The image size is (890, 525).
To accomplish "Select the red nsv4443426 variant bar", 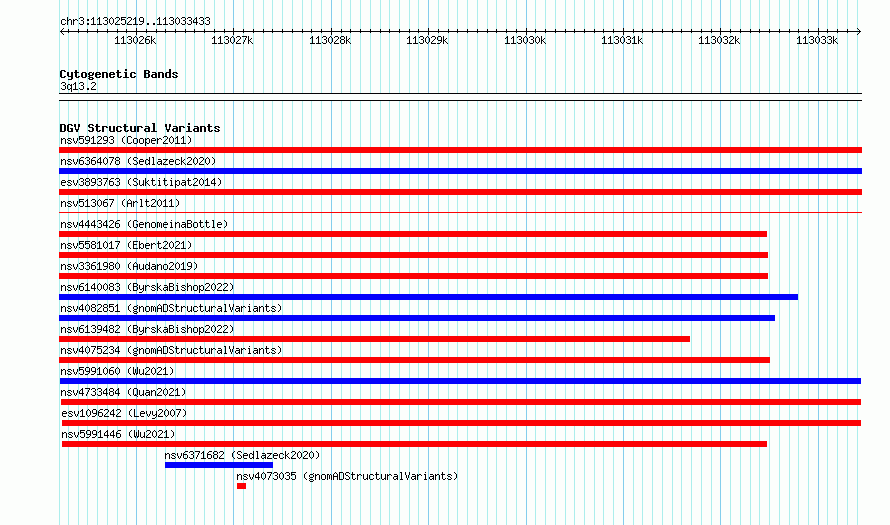I will [413, 234].
